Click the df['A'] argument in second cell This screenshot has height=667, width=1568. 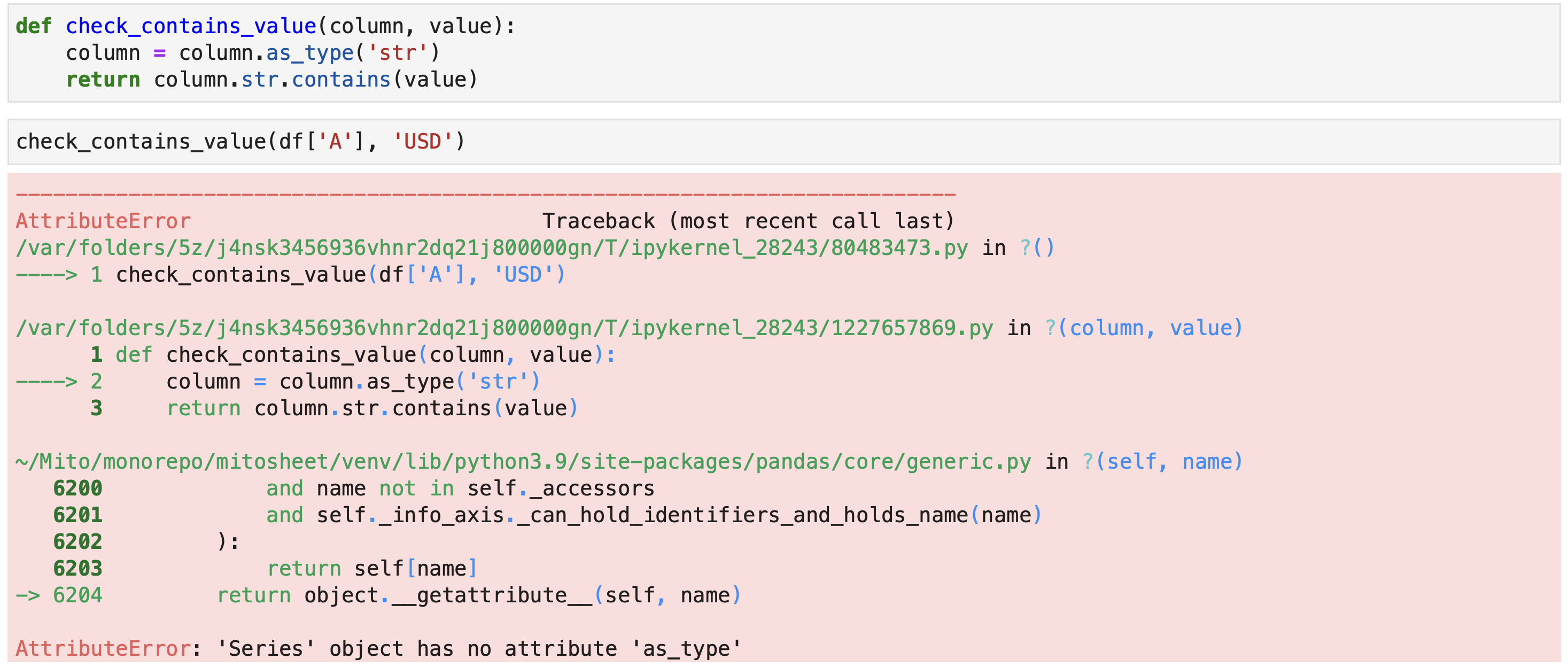pos(321,142)
